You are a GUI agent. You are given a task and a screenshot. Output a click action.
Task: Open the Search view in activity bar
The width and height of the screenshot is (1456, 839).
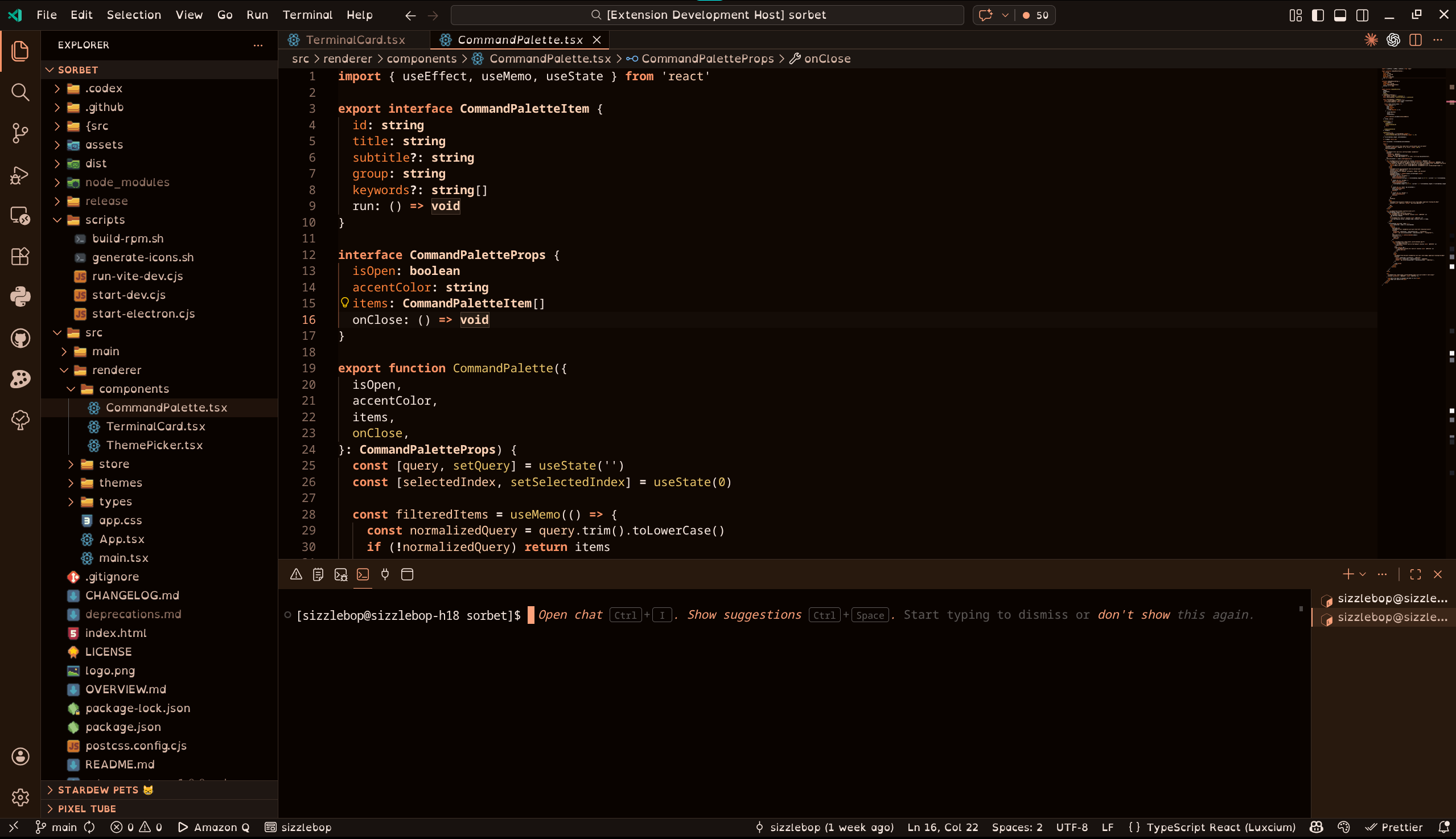click(20, 92)
